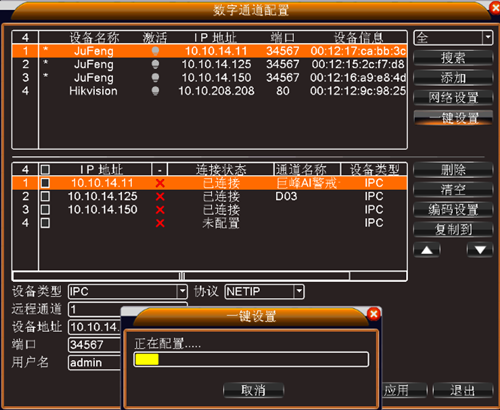This screenshot has height=410, width=500.
Task: Select channel row D03 10.10.14.125
Action: (x=209, y=196)
